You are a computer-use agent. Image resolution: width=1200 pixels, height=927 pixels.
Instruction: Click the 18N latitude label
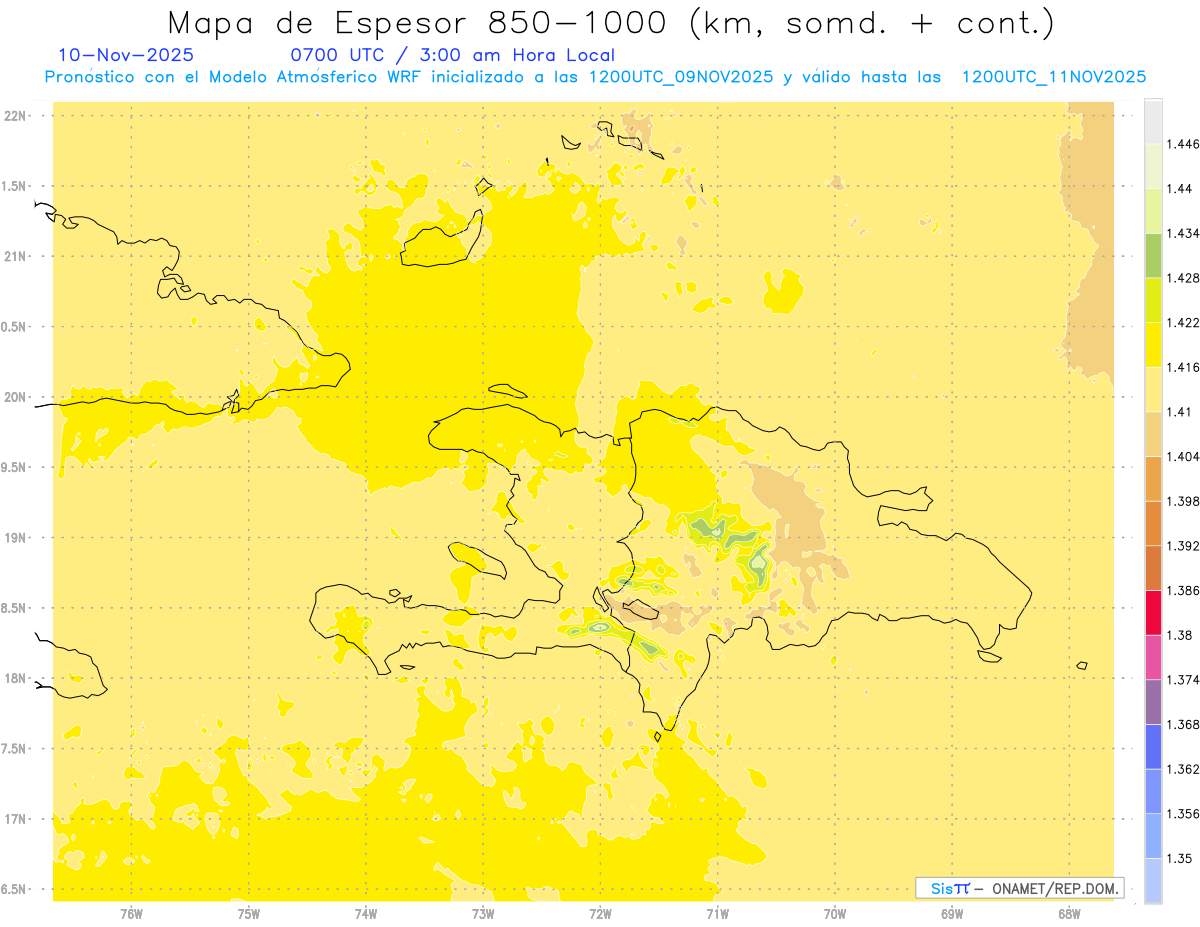16,679
